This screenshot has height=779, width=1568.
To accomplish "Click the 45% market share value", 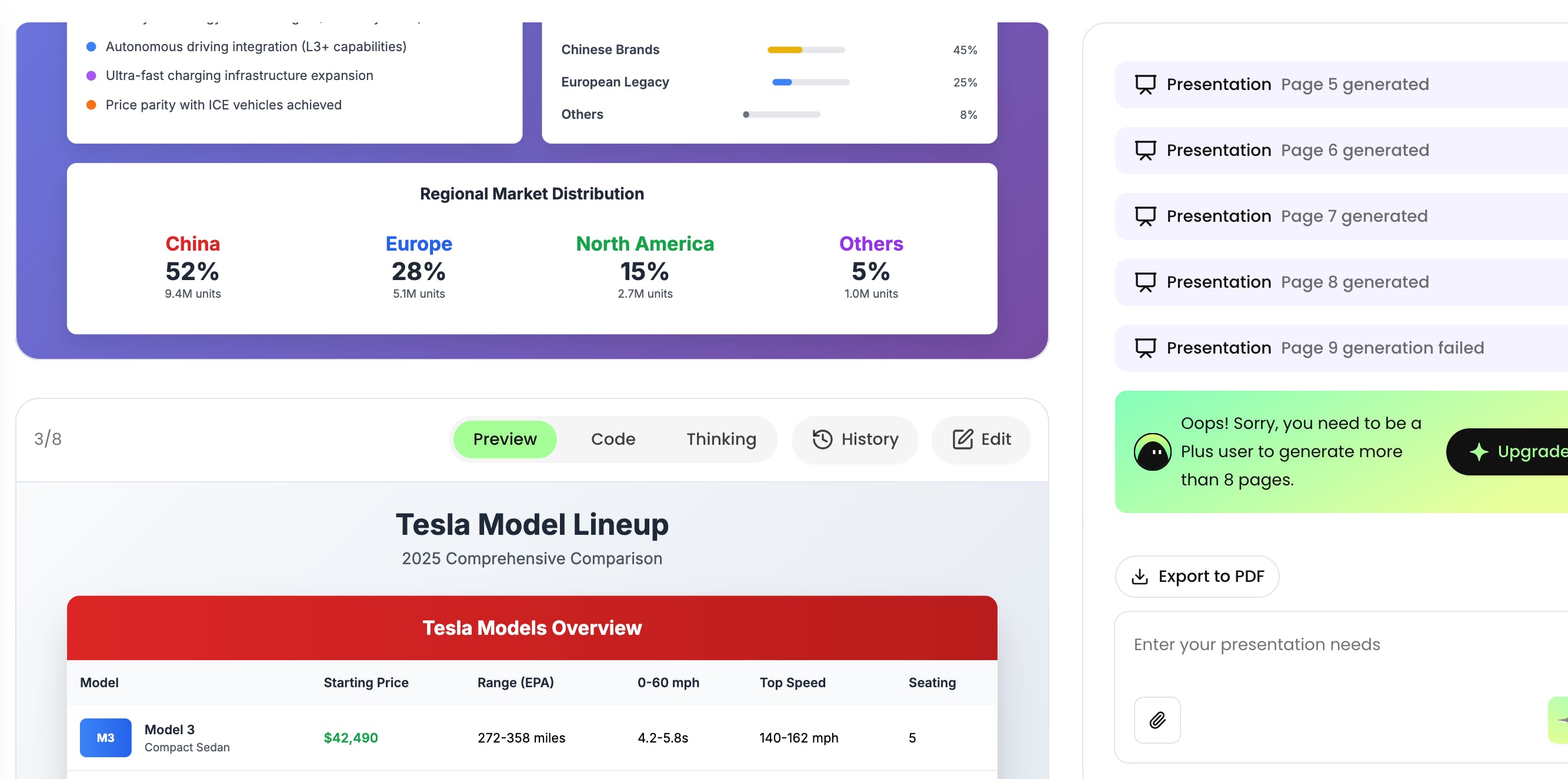I will 965,50.
